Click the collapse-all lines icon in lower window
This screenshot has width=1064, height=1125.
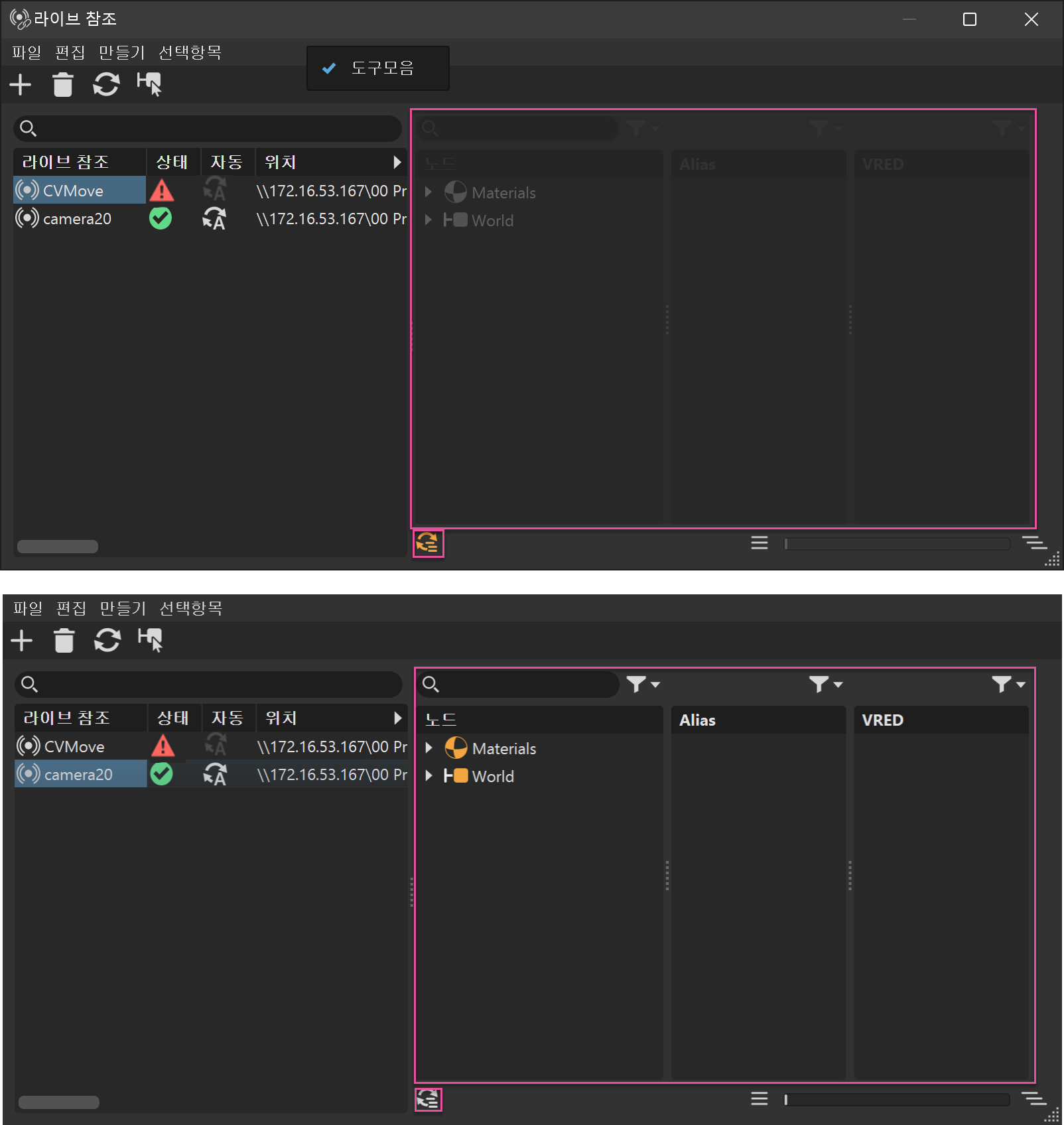pos(760,1099)
